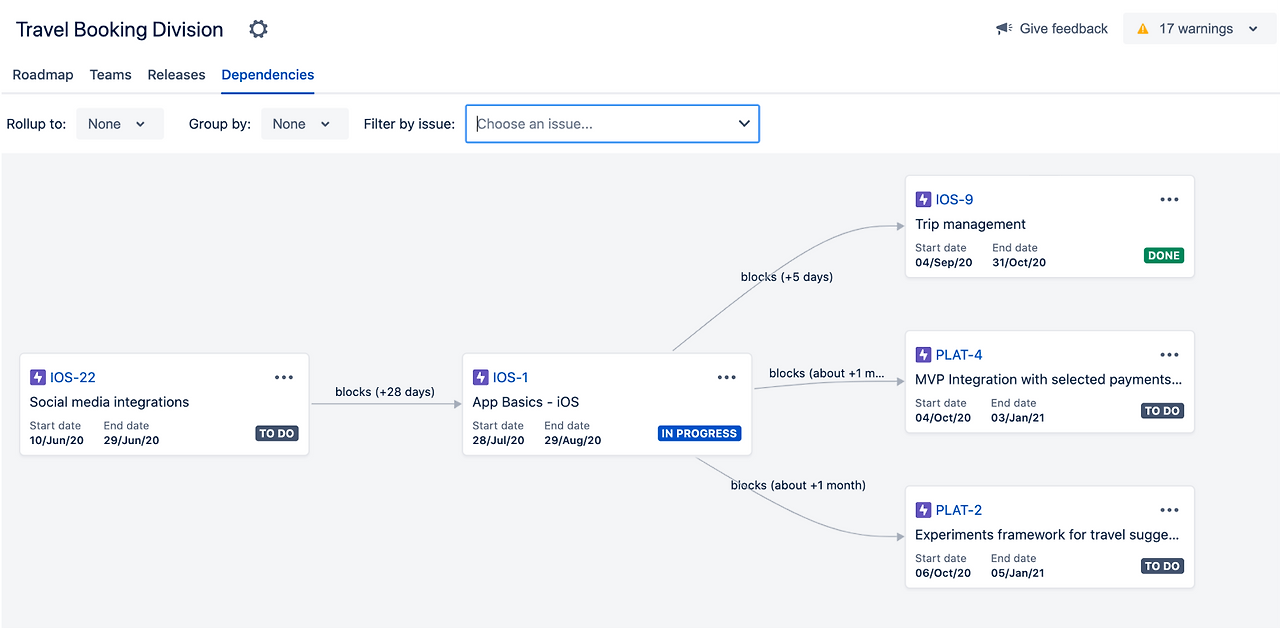Switch to the Releases tab
This screenshot has width=1280, height=628.
[x=176, y=75]
